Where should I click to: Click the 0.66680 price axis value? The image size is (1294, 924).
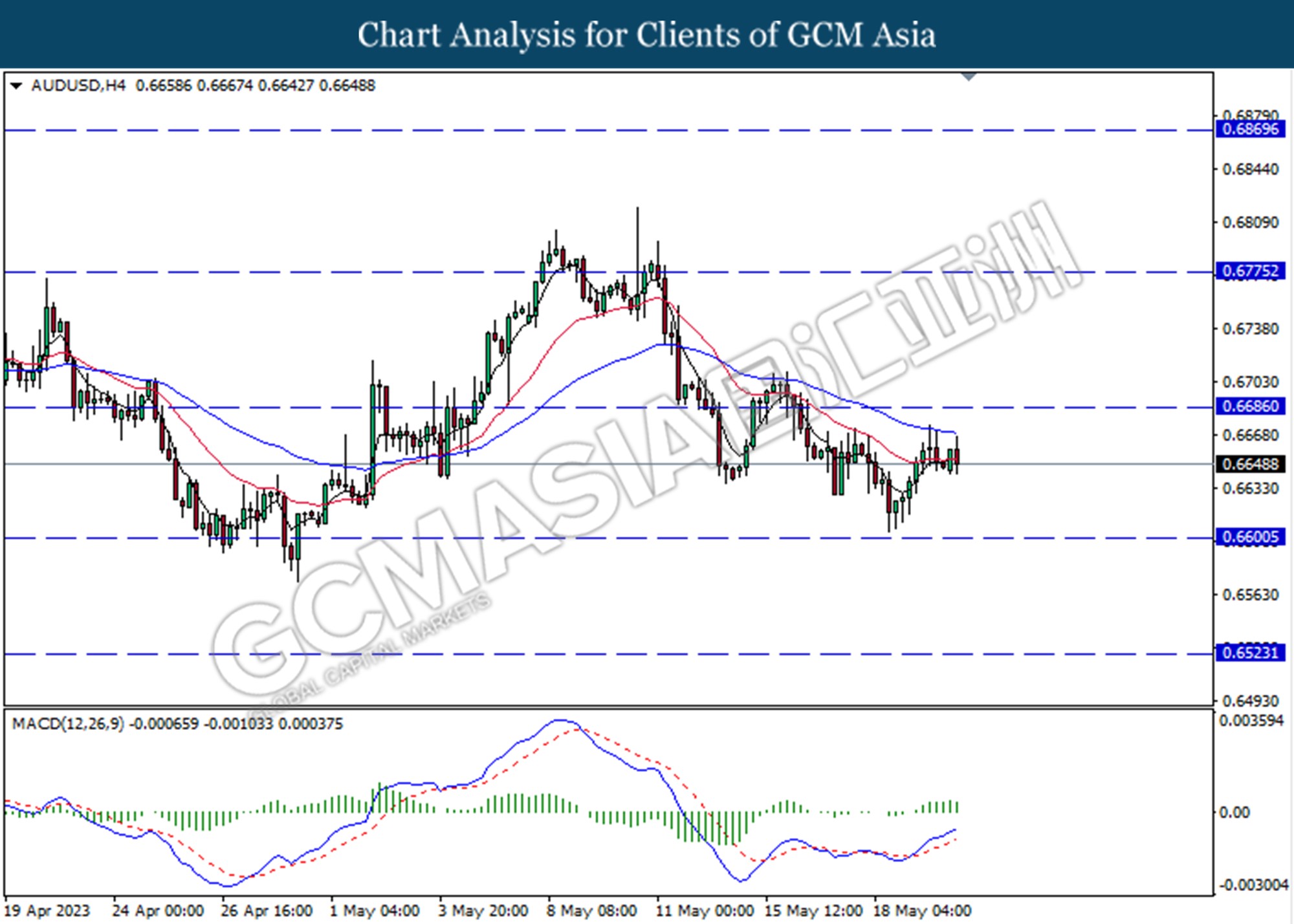point(1250,435)
